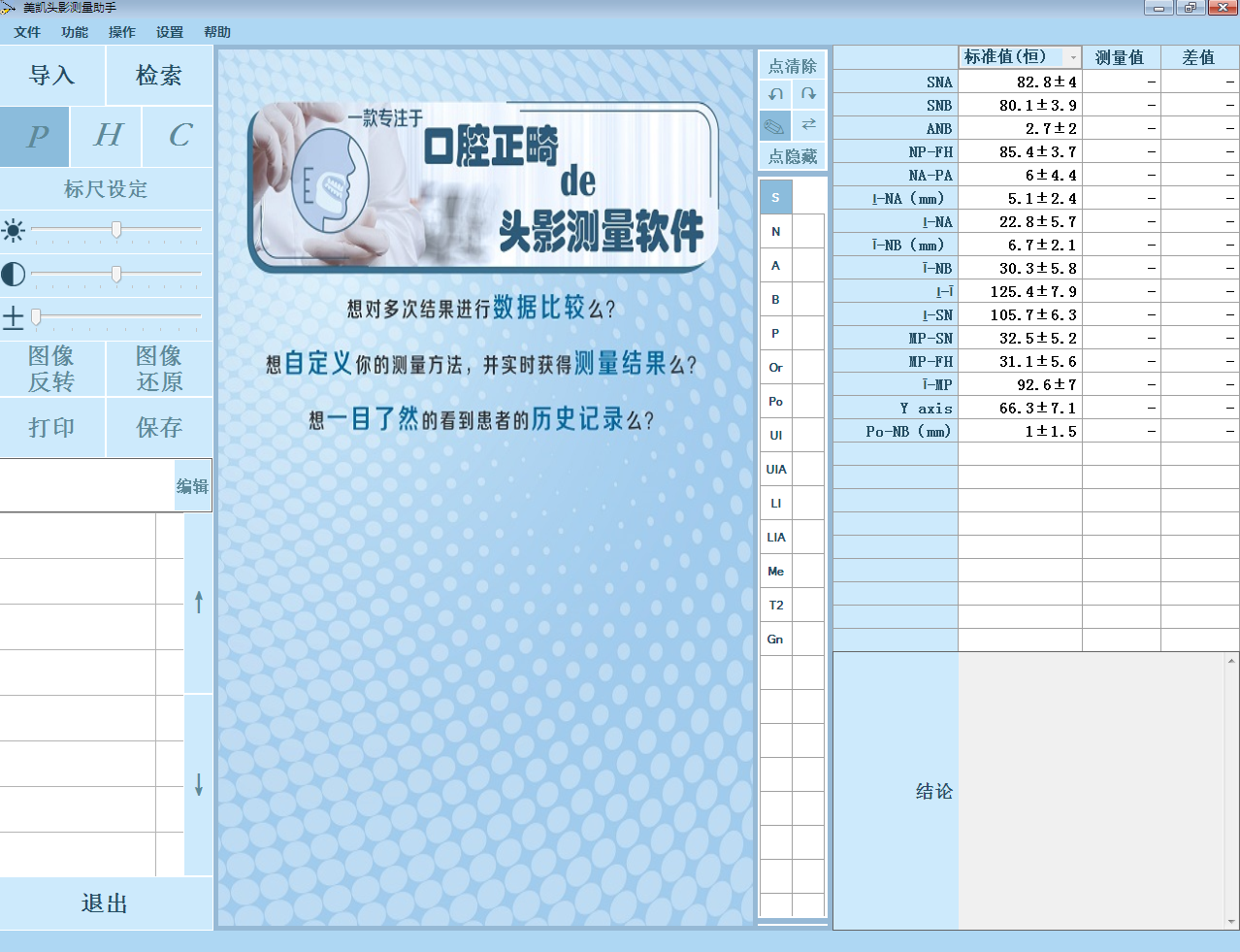Click the 退出 button
The width and height of the screenshot is (1240, 952).
click(x=106, y=903)
